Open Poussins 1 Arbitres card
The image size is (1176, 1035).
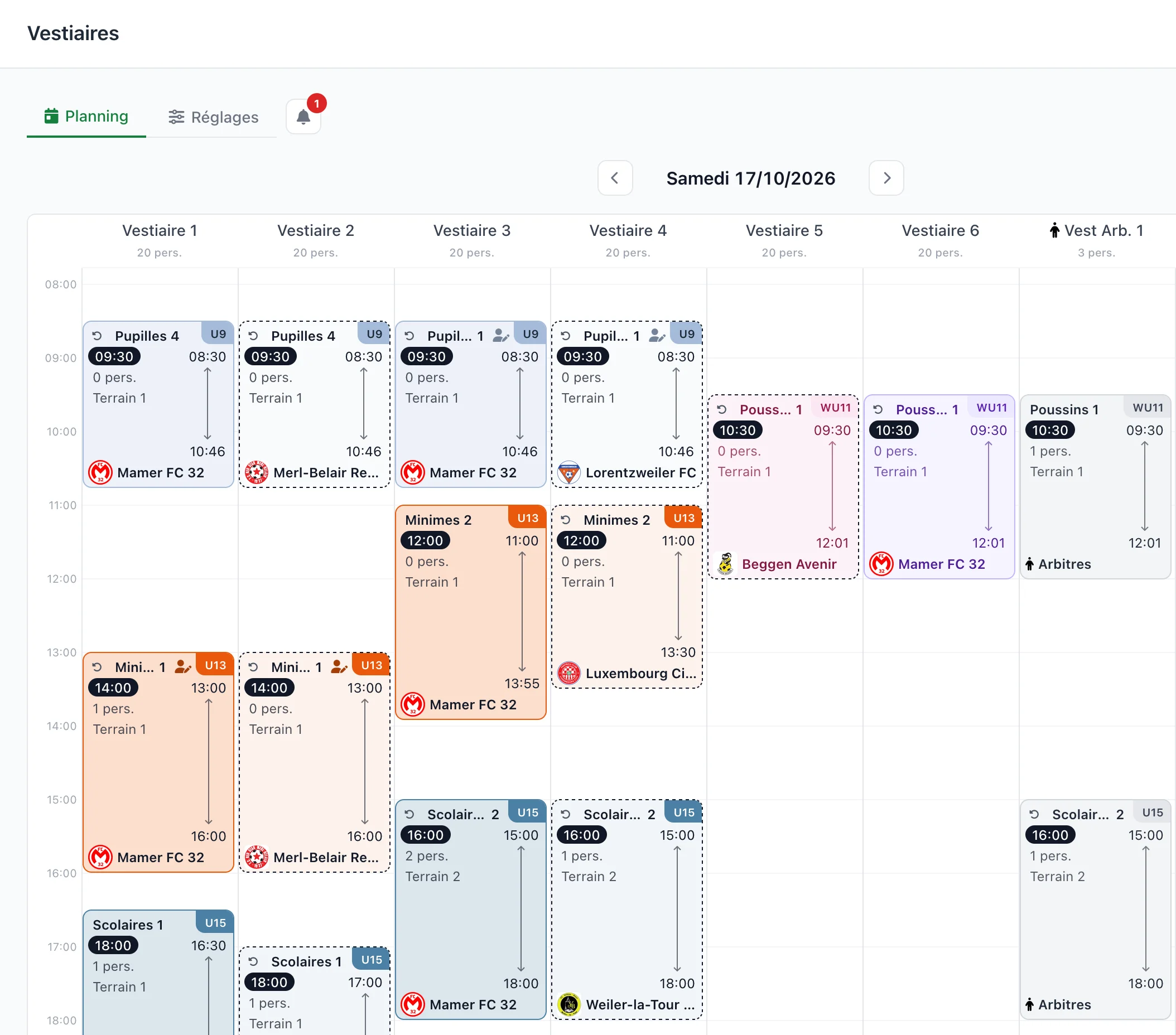pos(1096,486)
